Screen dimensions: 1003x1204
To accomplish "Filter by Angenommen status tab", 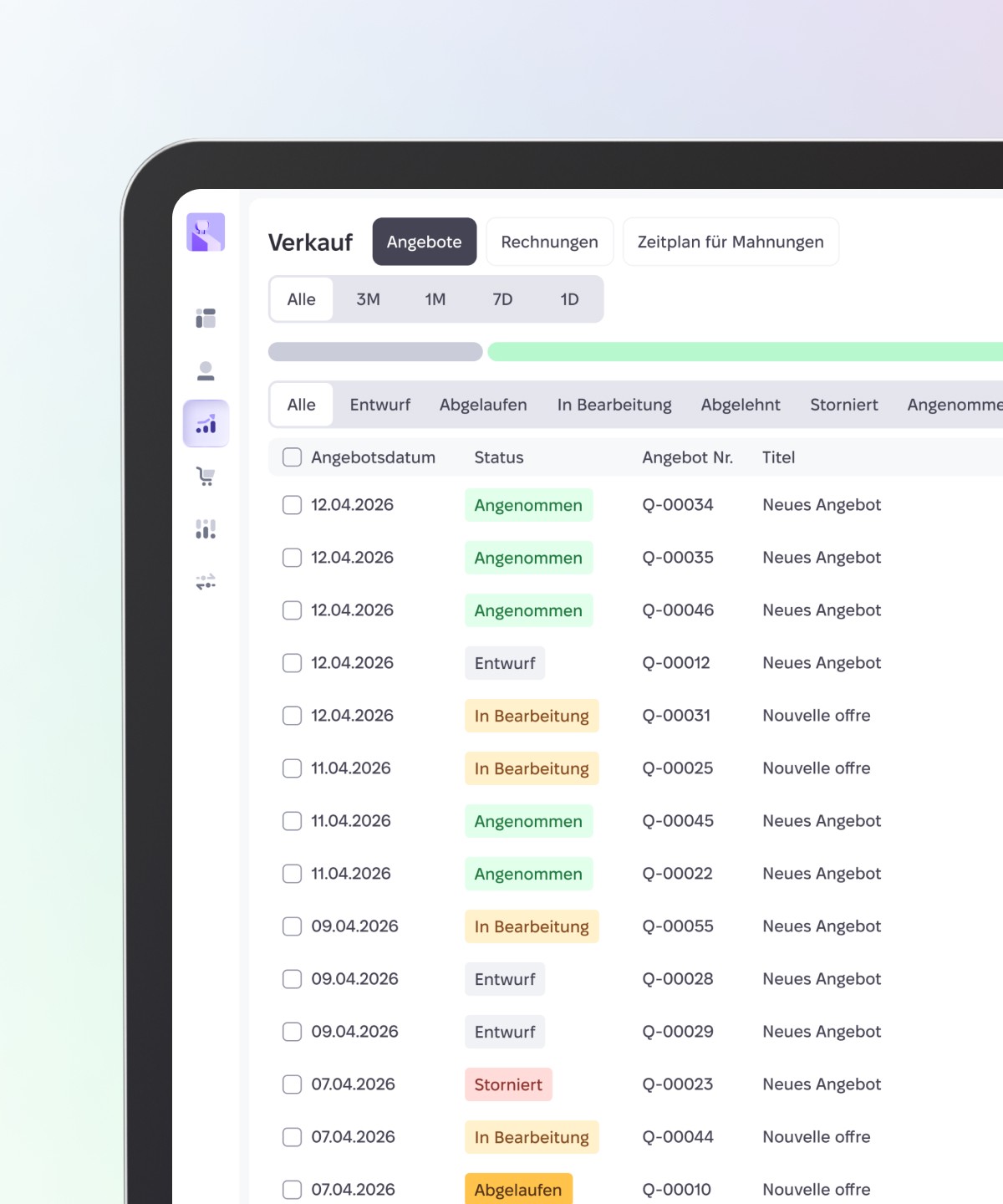I will [x=955, y=405].
